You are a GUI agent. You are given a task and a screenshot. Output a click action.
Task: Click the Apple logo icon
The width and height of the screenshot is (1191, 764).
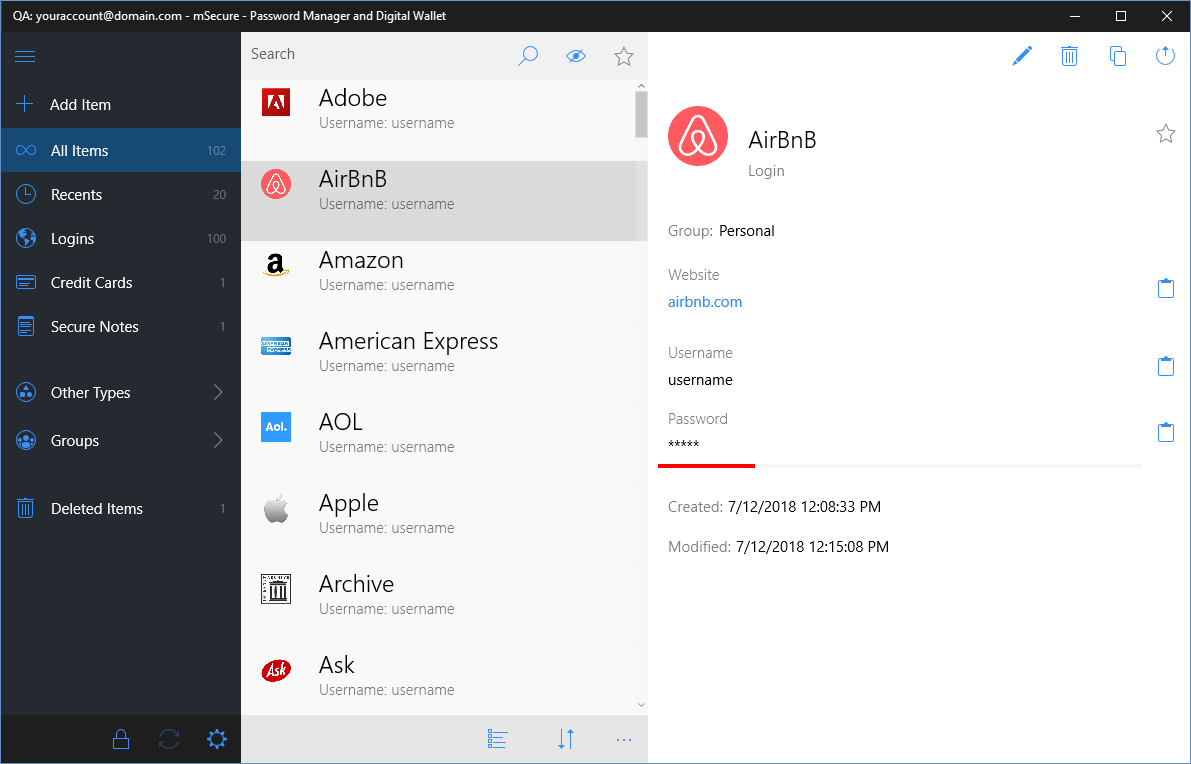(276, 508)
